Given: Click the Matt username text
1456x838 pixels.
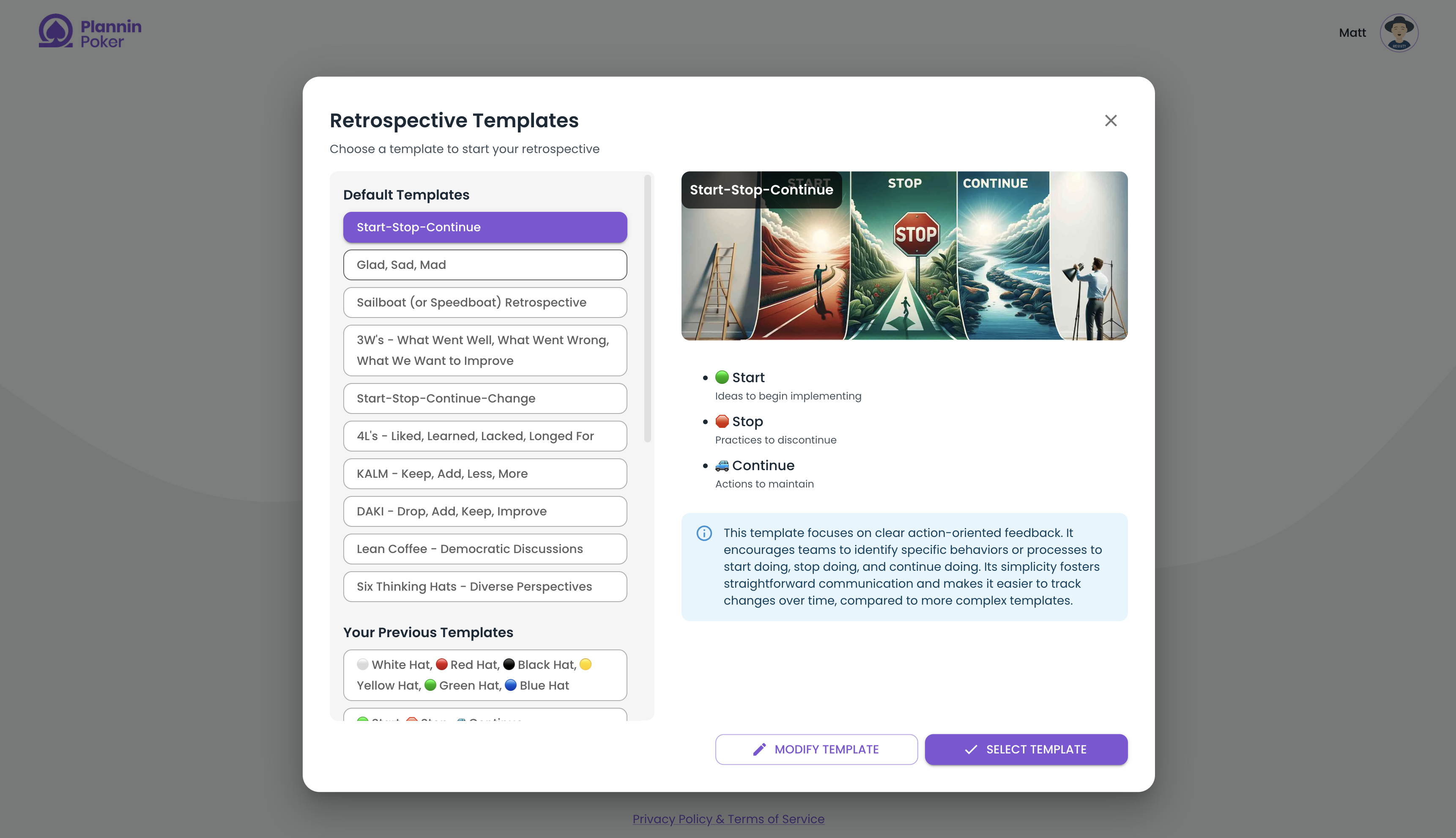Looking at the screenshot, I should (1352, 33).
